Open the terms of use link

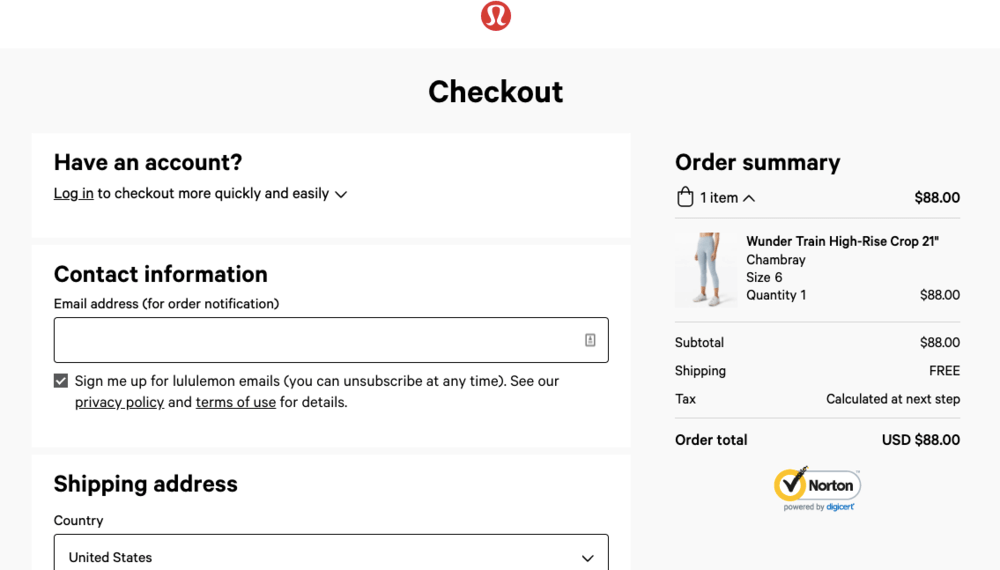click(236, 403)
